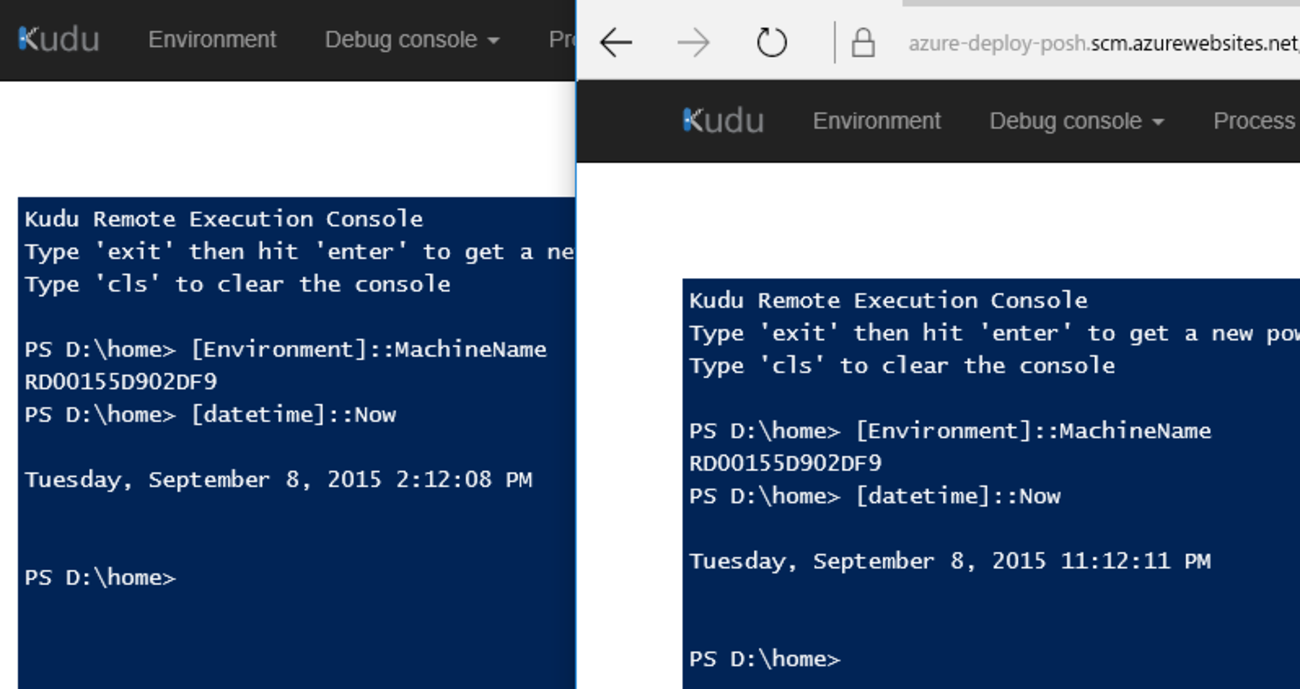Click the browser forward arrow

(693, 42)
